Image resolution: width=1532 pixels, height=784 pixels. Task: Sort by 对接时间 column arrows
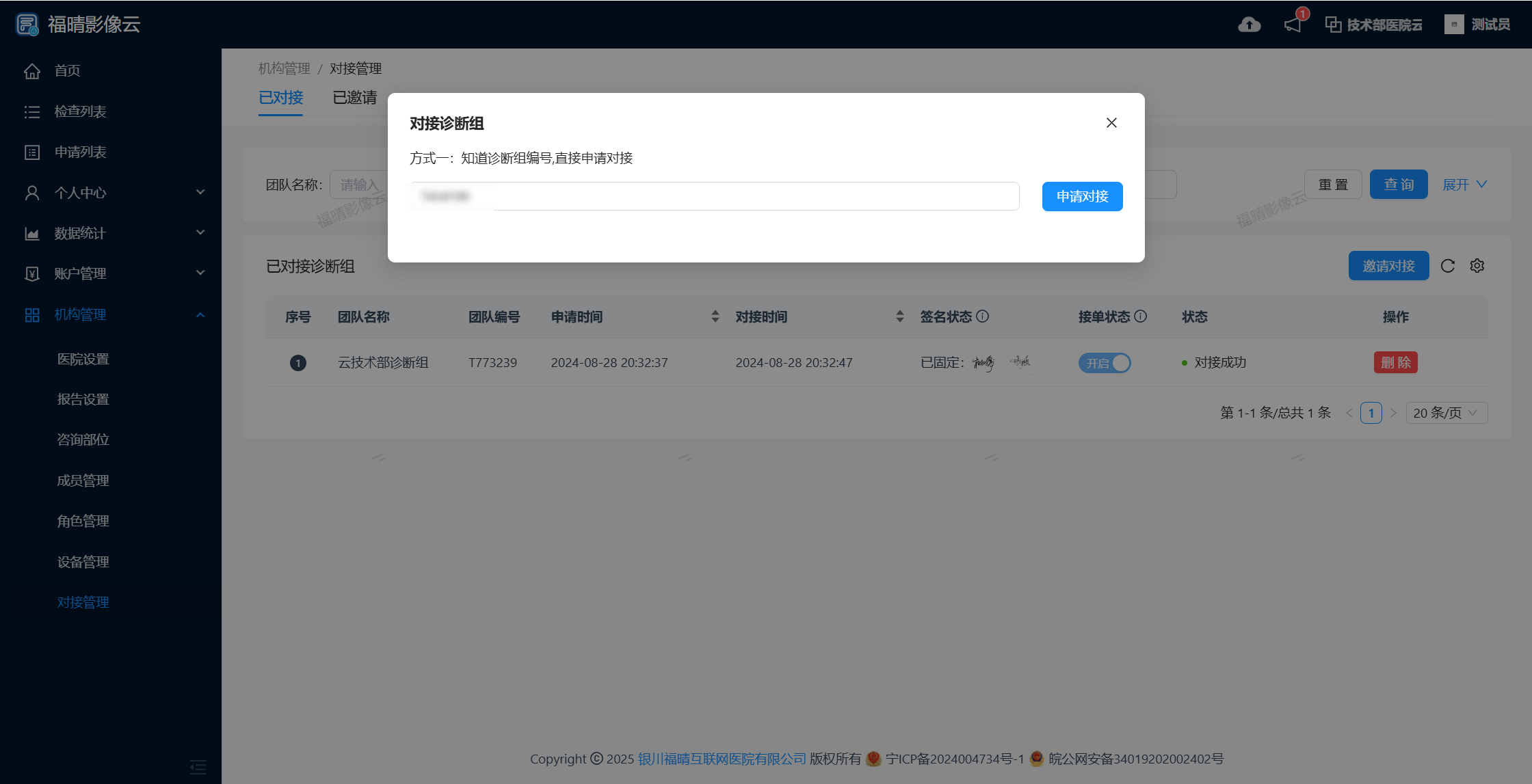(x=900, y=316)
